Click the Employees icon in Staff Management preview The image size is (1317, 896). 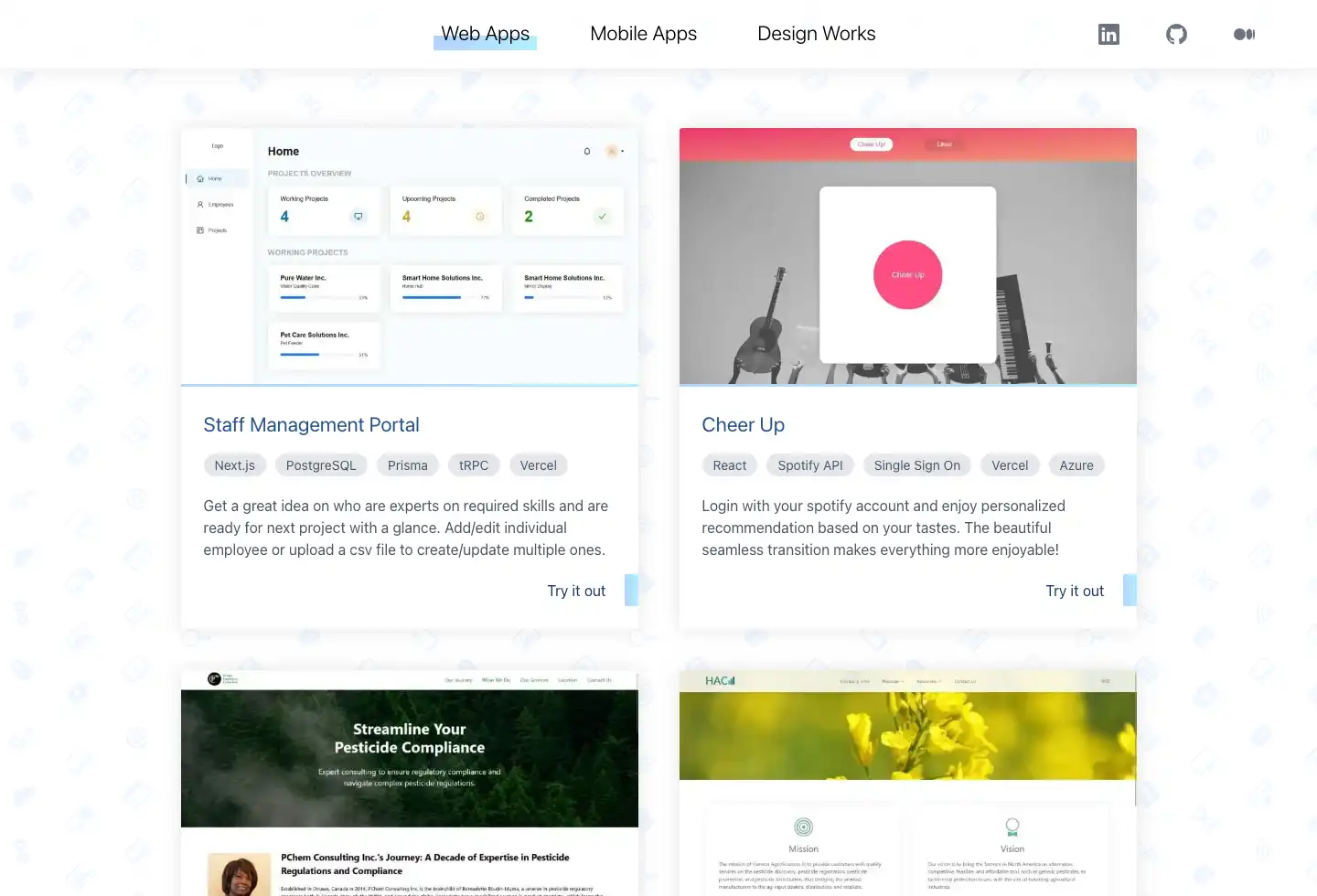click(x=199, y=204)
